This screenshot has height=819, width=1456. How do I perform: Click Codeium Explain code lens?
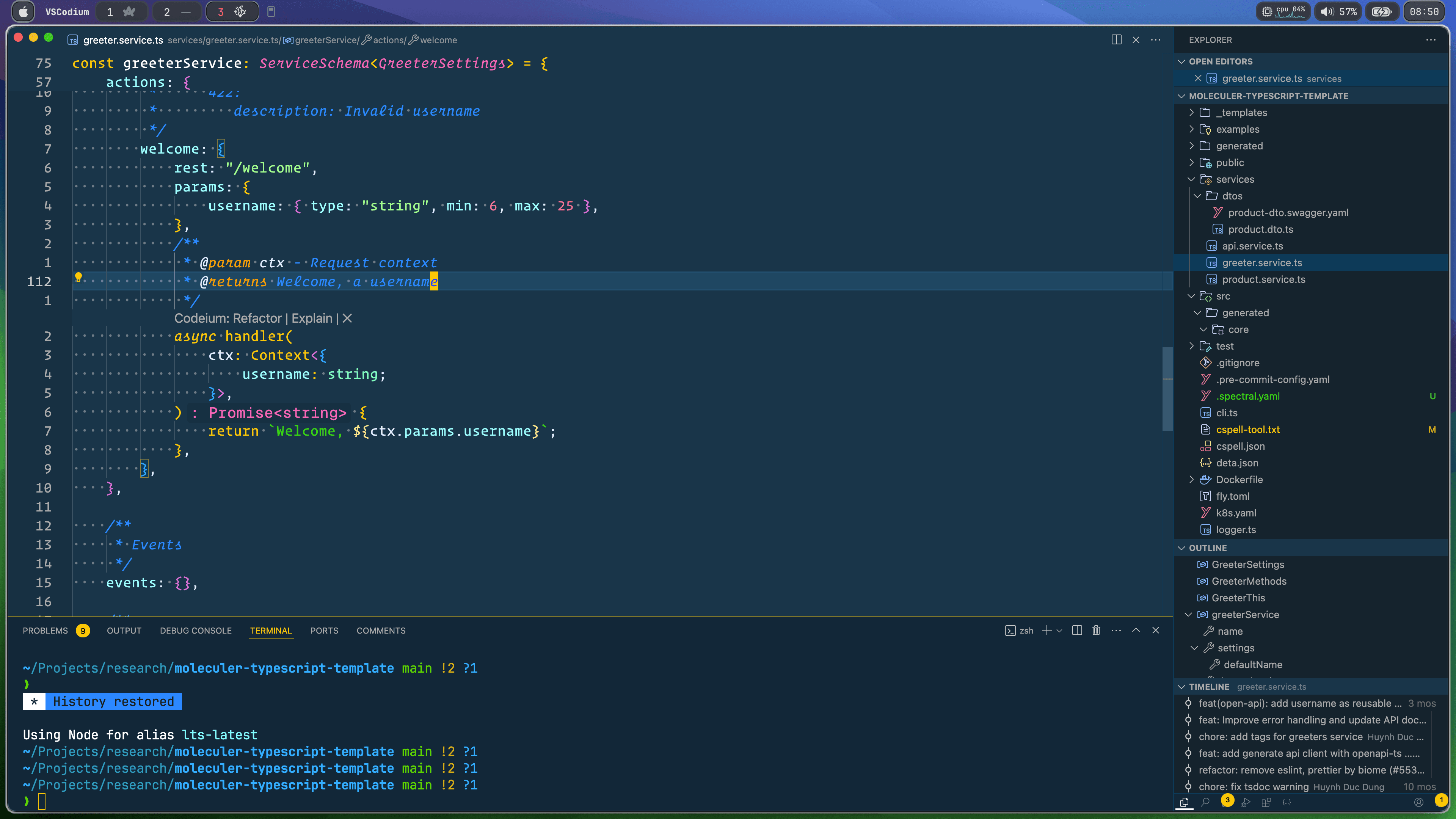[312, 318]
